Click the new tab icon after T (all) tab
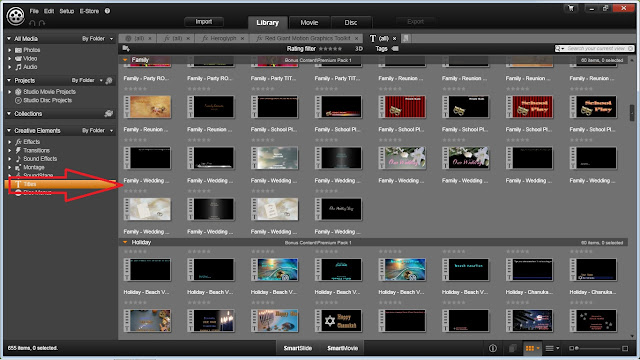 406,38
